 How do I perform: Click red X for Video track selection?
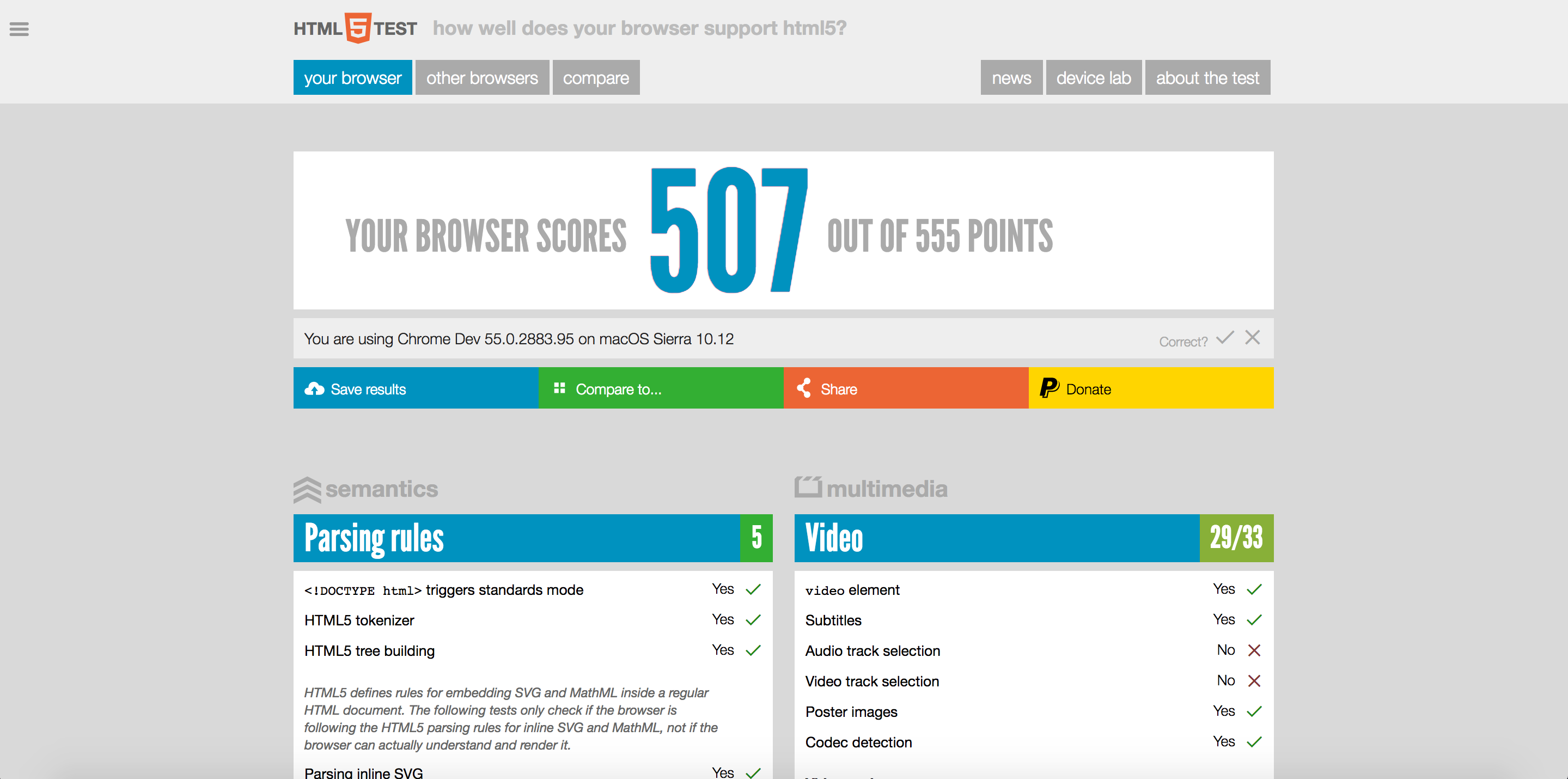[x=1254, y=680]
